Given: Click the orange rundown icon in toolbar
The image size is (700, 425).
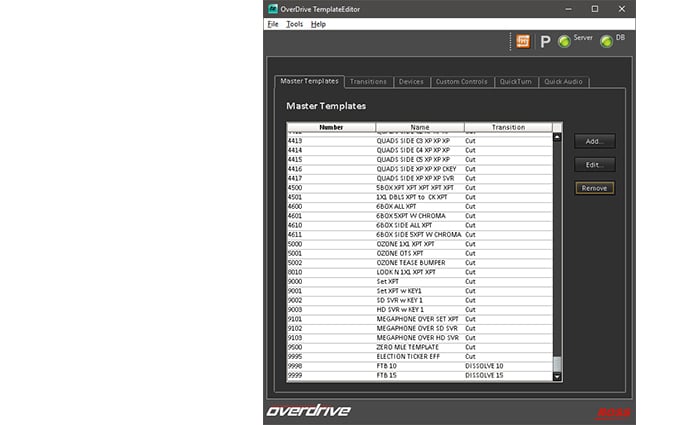Looking at the screenshot, I should pyautogui.click(x=523, y=42).
